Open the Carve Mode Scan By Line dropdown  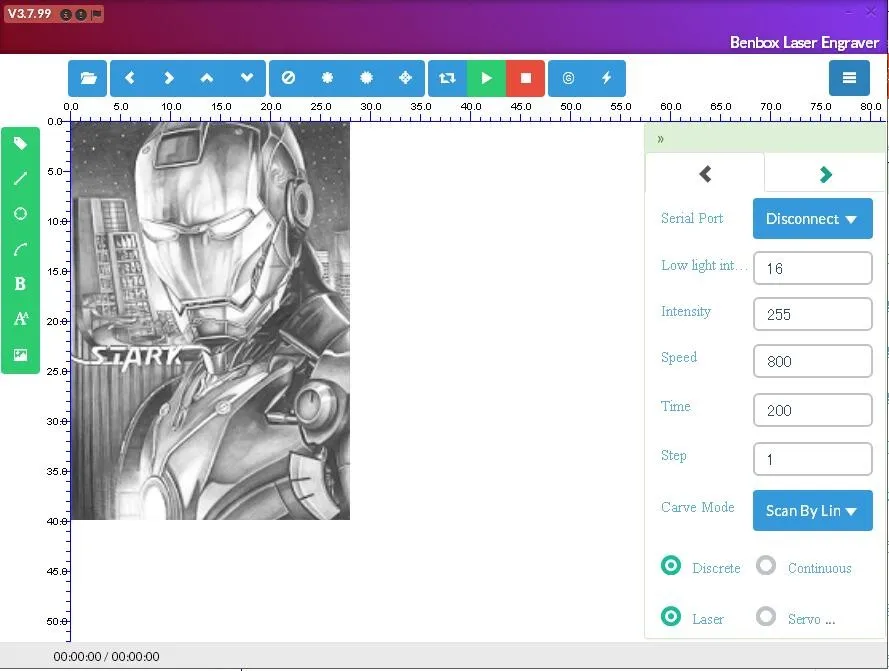(812, 510)
